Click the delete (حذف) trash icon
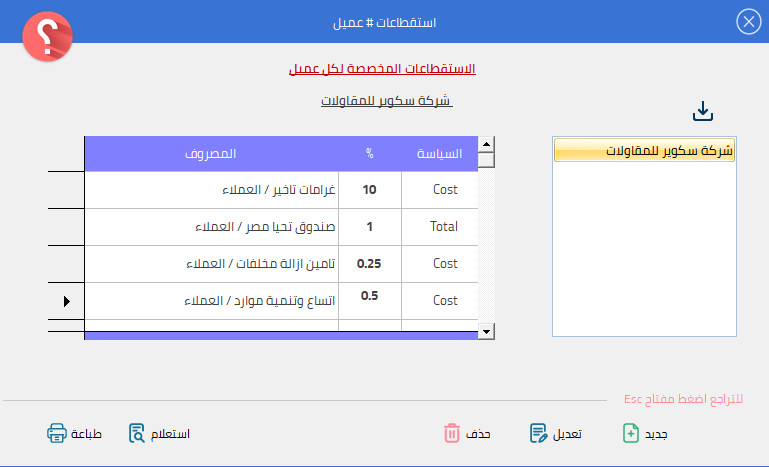 453,433
